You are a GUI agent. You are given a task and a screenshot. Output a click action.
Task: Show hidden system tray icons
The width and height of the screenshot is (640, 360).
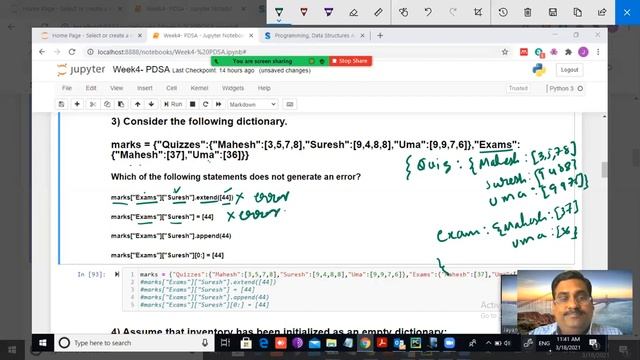[488, 343]
